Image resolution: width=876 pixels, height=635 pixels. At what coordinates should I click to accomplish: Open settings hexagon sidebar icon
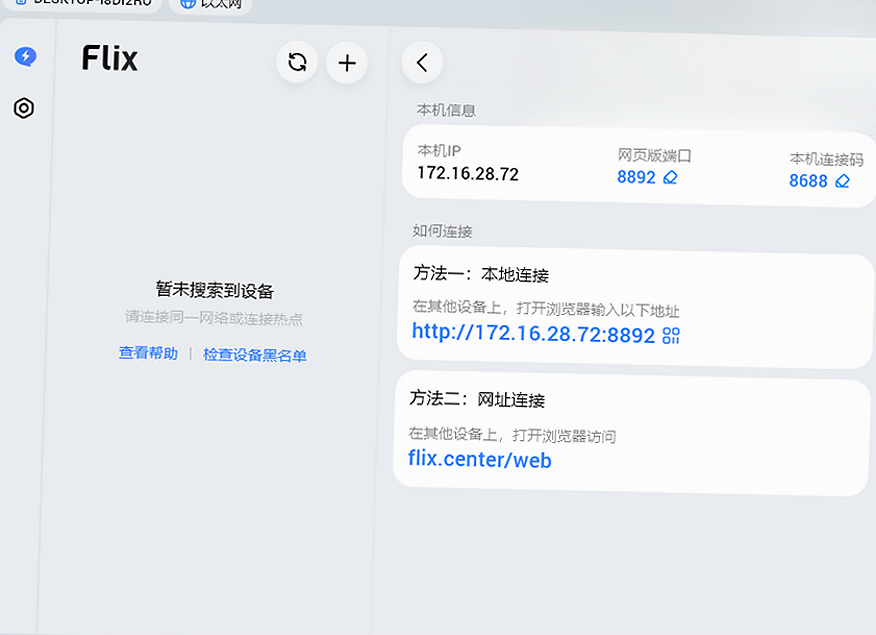(x=24, y=108)
